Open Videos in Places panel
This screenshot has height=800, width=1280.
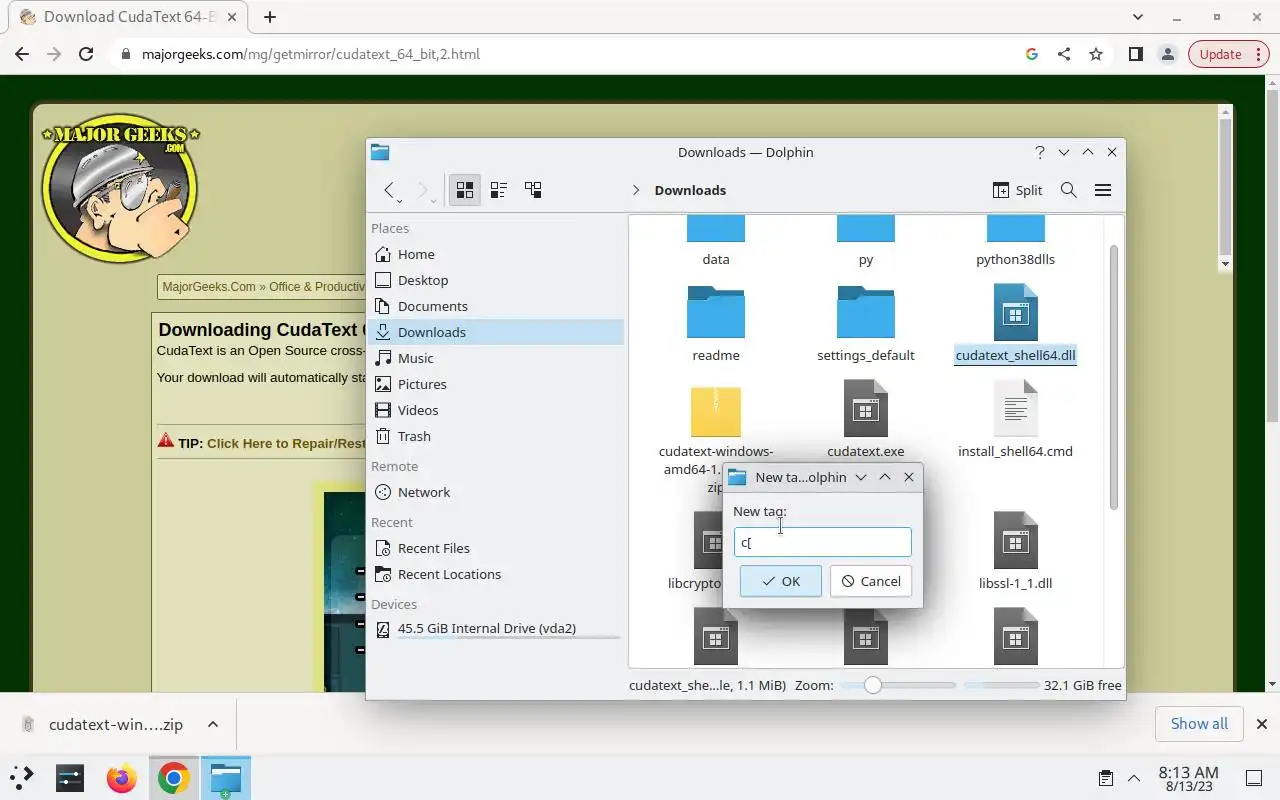coord(496,410)
